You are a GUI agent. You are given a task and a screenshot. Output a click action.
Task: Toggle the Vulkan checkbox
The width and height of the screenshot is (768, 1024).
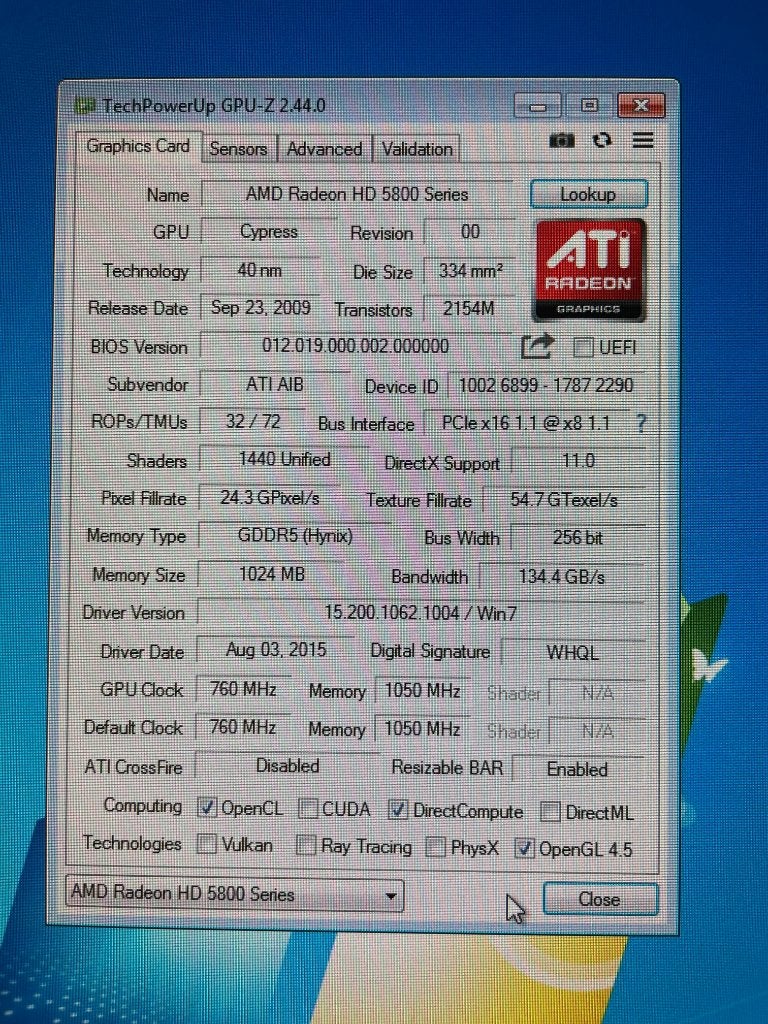pos(206,844)
